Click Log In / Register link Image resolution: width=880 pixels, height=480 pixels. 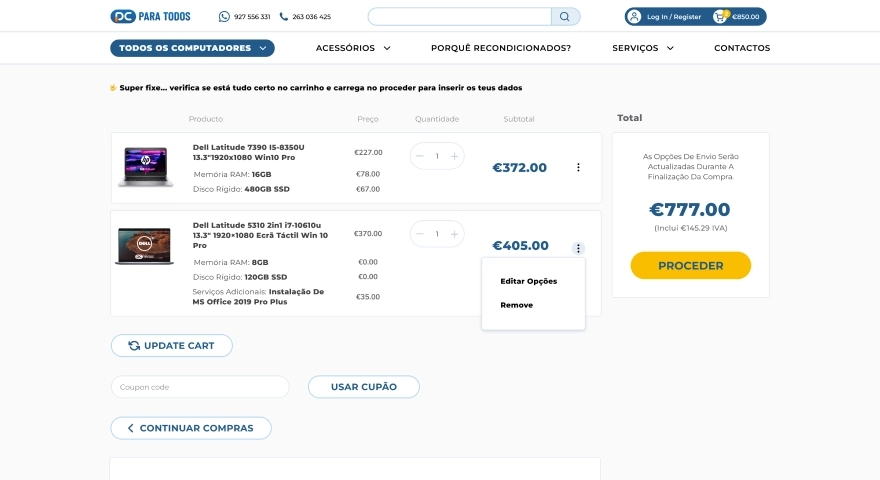[x=674, y=17]
